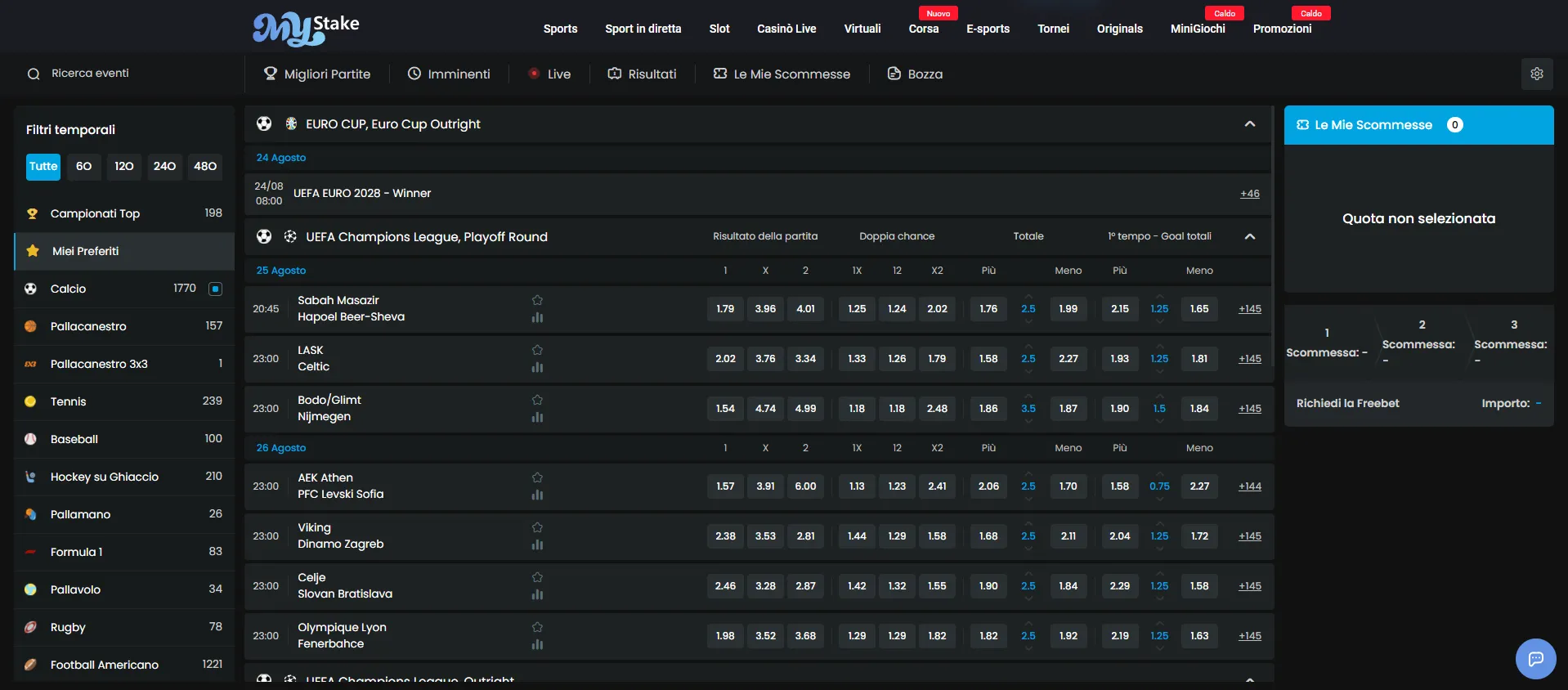The image size is (1568, 690).
Task: Click Richiedi la Freebet
Action: [1347, 403]
